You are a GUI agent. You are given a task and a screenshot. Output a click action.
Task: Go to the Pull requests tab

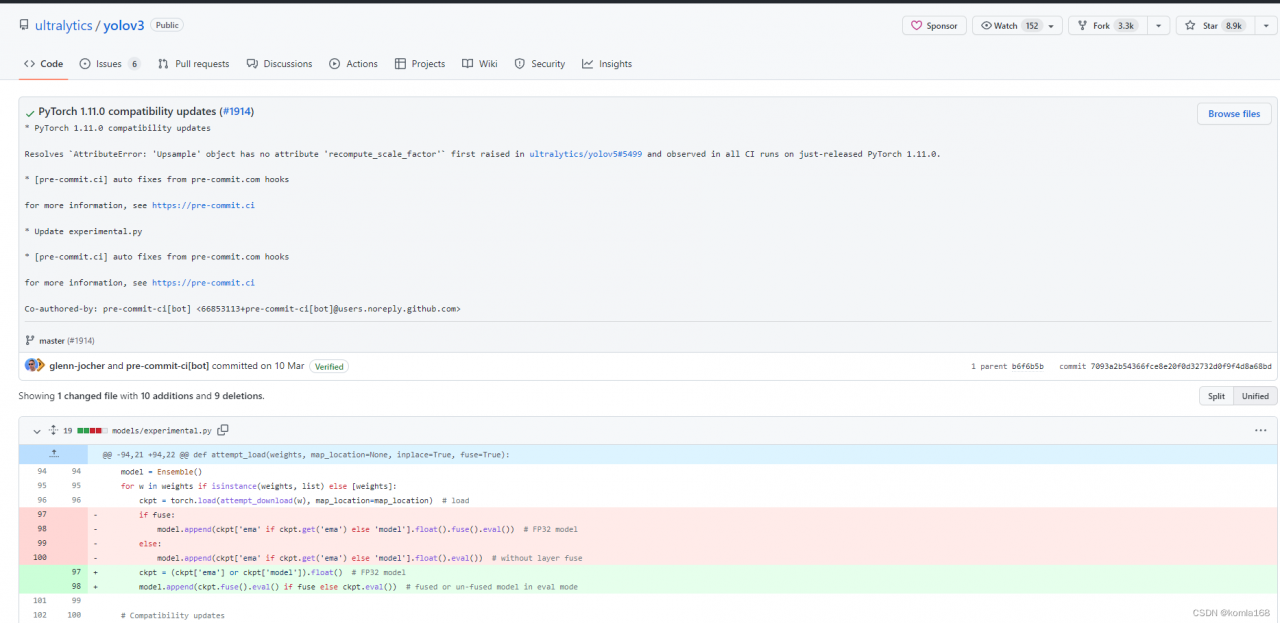click(x=193, y=64)
